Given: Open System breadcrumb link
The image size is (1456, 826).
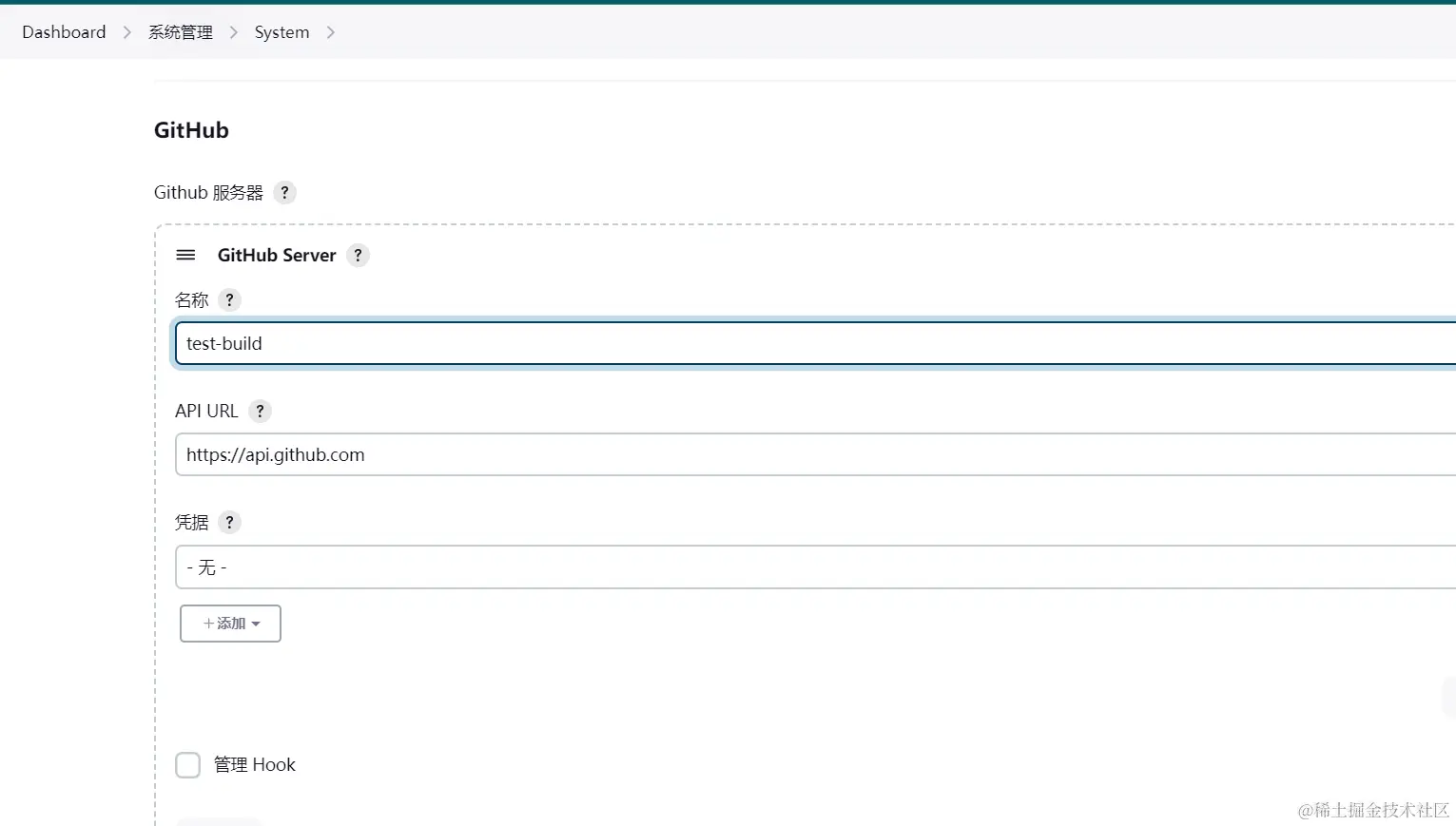Looking at the screenshot, I should pyautogui.click(x=281, y=32).
